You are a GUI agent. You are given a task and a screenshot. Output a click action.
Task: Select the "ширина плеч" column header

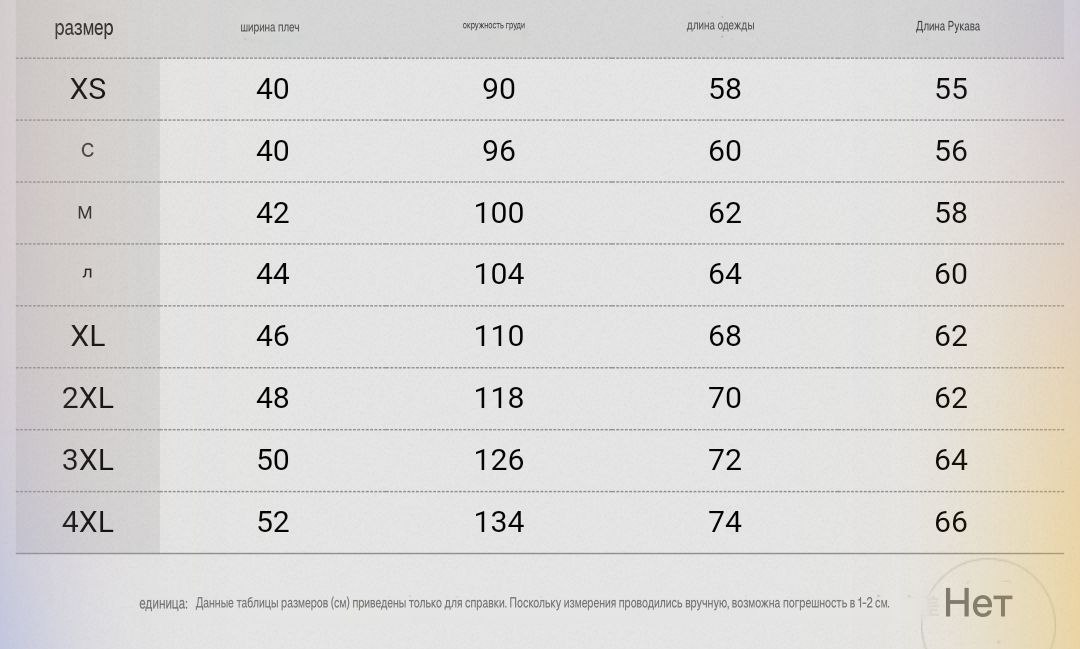point(270,28)
